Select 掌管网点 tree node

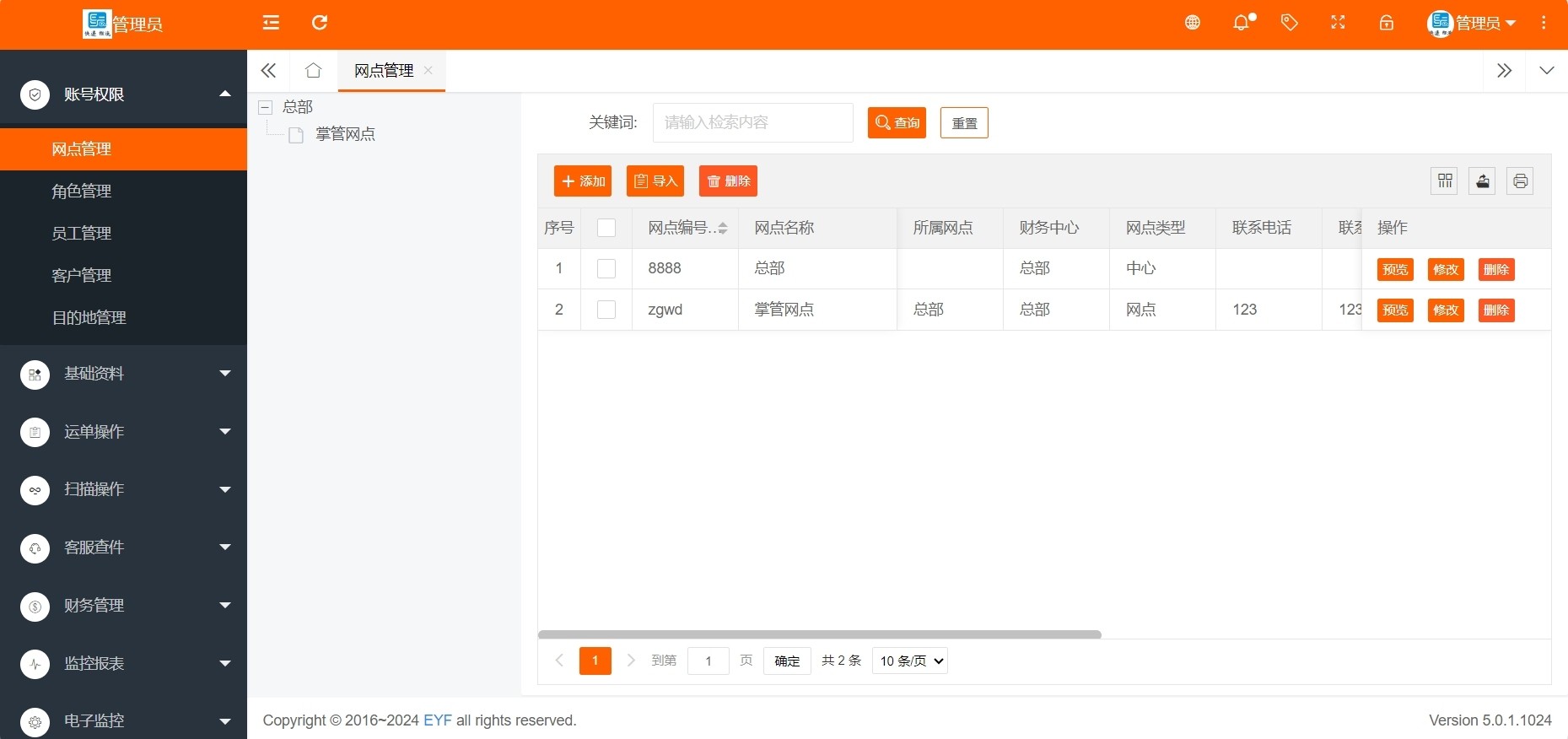[x=345, y=134]
